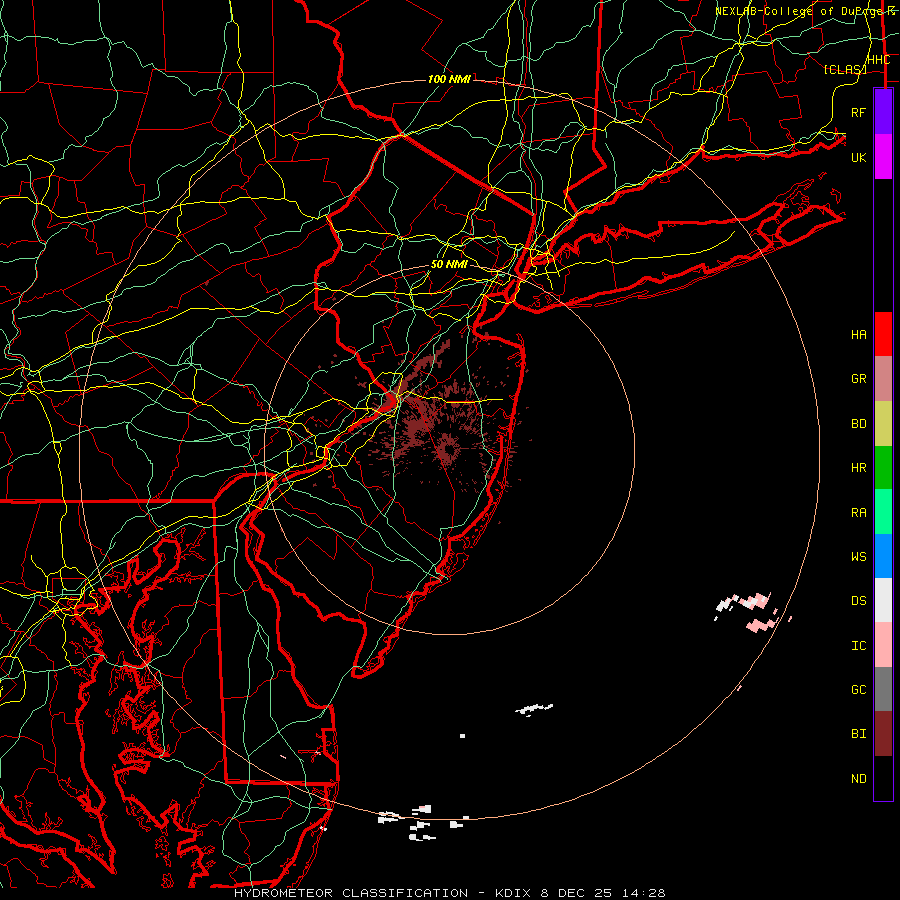Click the HR legend label
This screenshot has width=900, height=900.
point(859,468)
